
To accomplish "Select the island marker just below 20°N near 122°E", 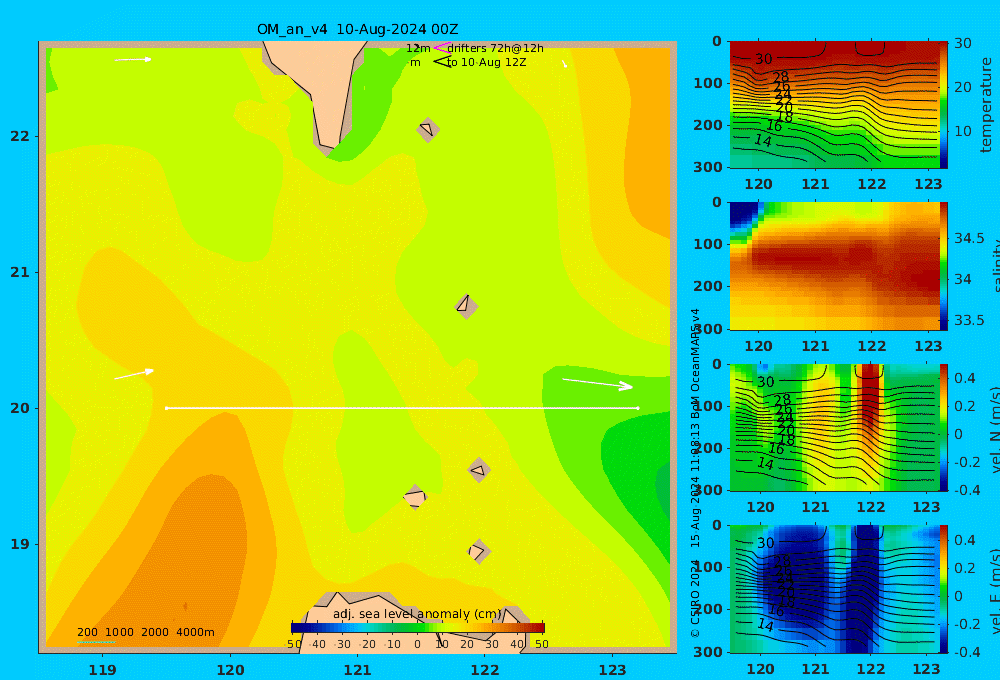I will click(479, 470).
